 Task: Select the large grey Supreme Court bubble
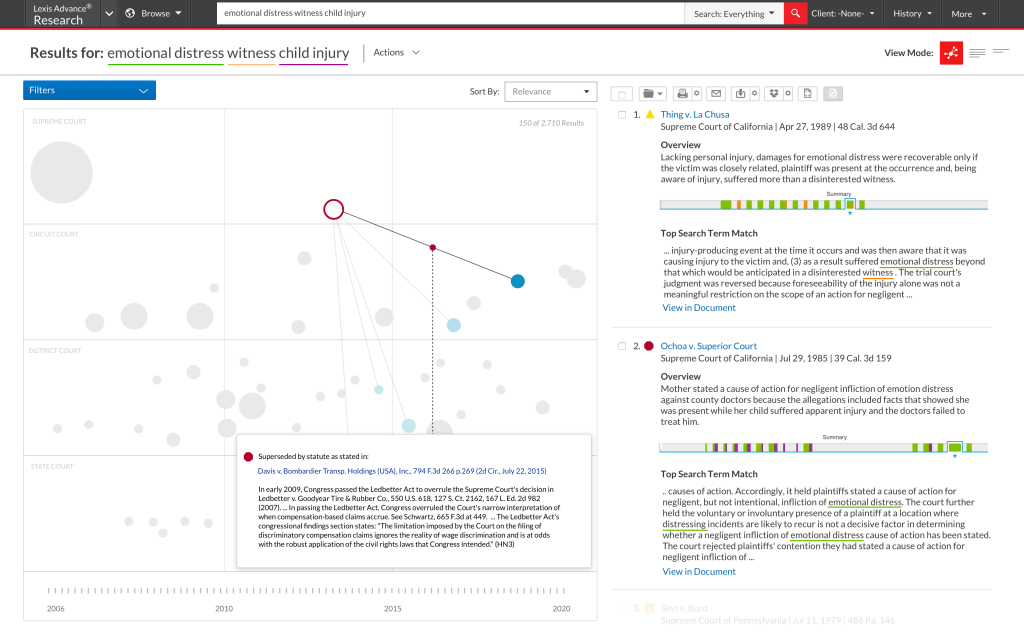[x=61, y=172]
